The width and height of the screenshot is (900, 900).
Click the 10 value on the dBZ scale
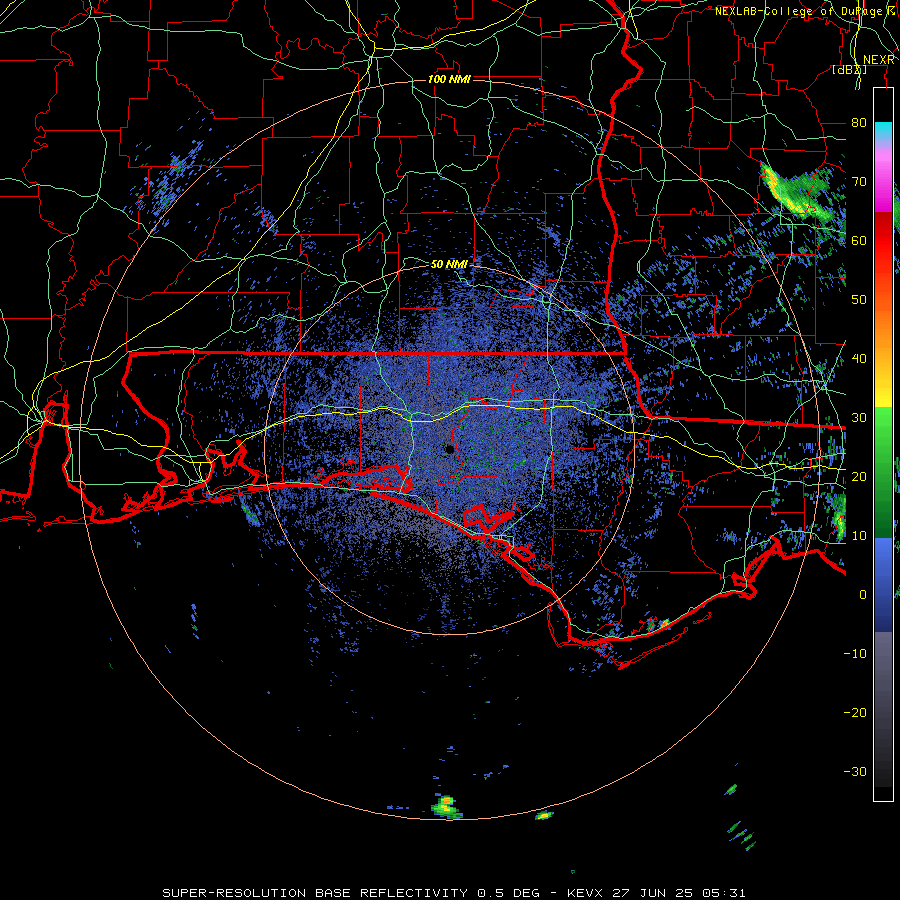coord(859,536)
